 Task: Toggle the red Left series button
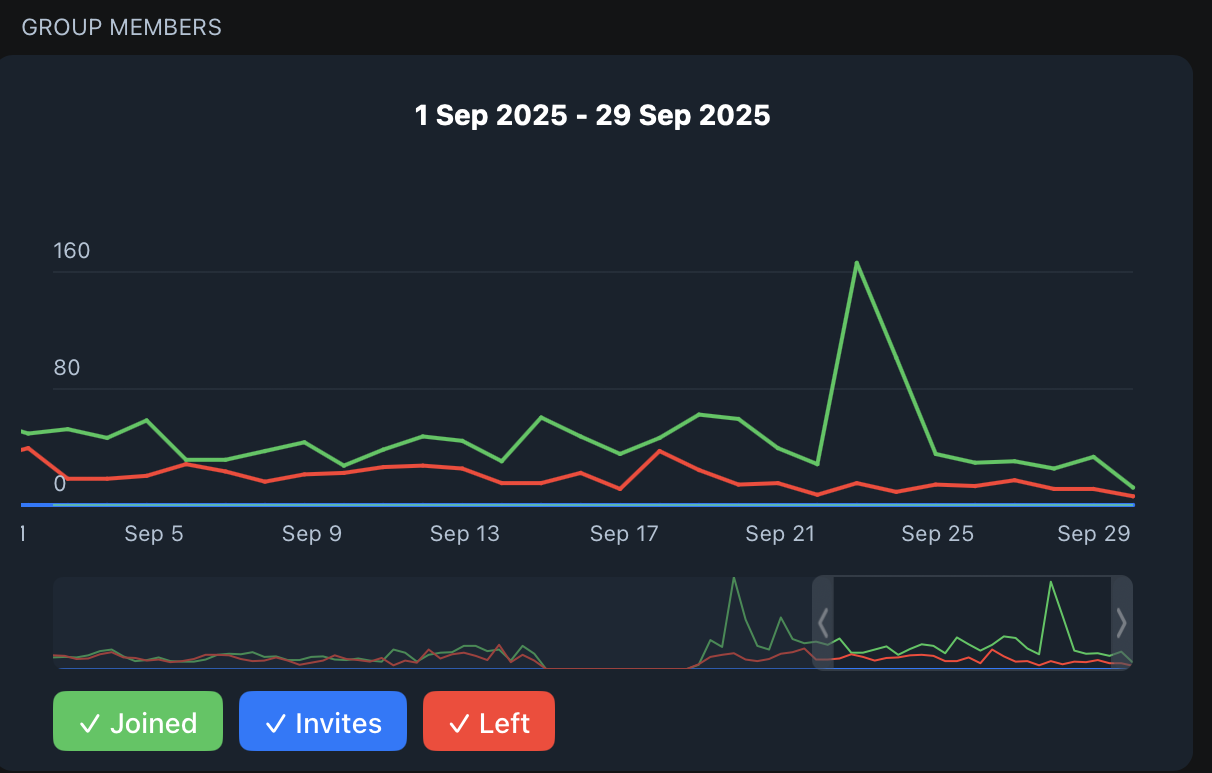[x=489, y=721]
